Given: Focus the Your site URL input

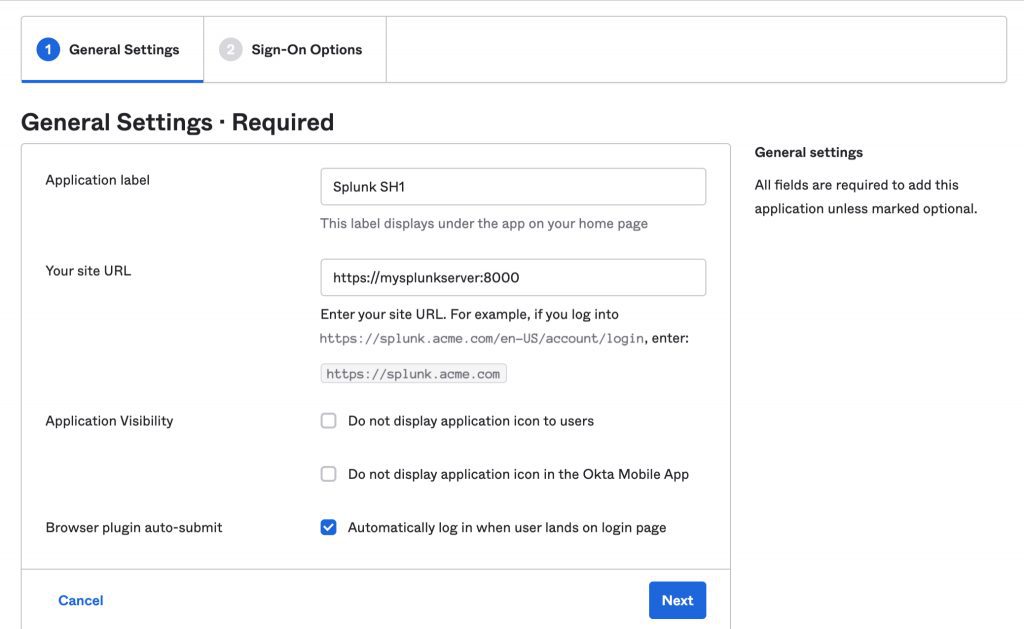Looking at the screenshot, I should [513, 278].
